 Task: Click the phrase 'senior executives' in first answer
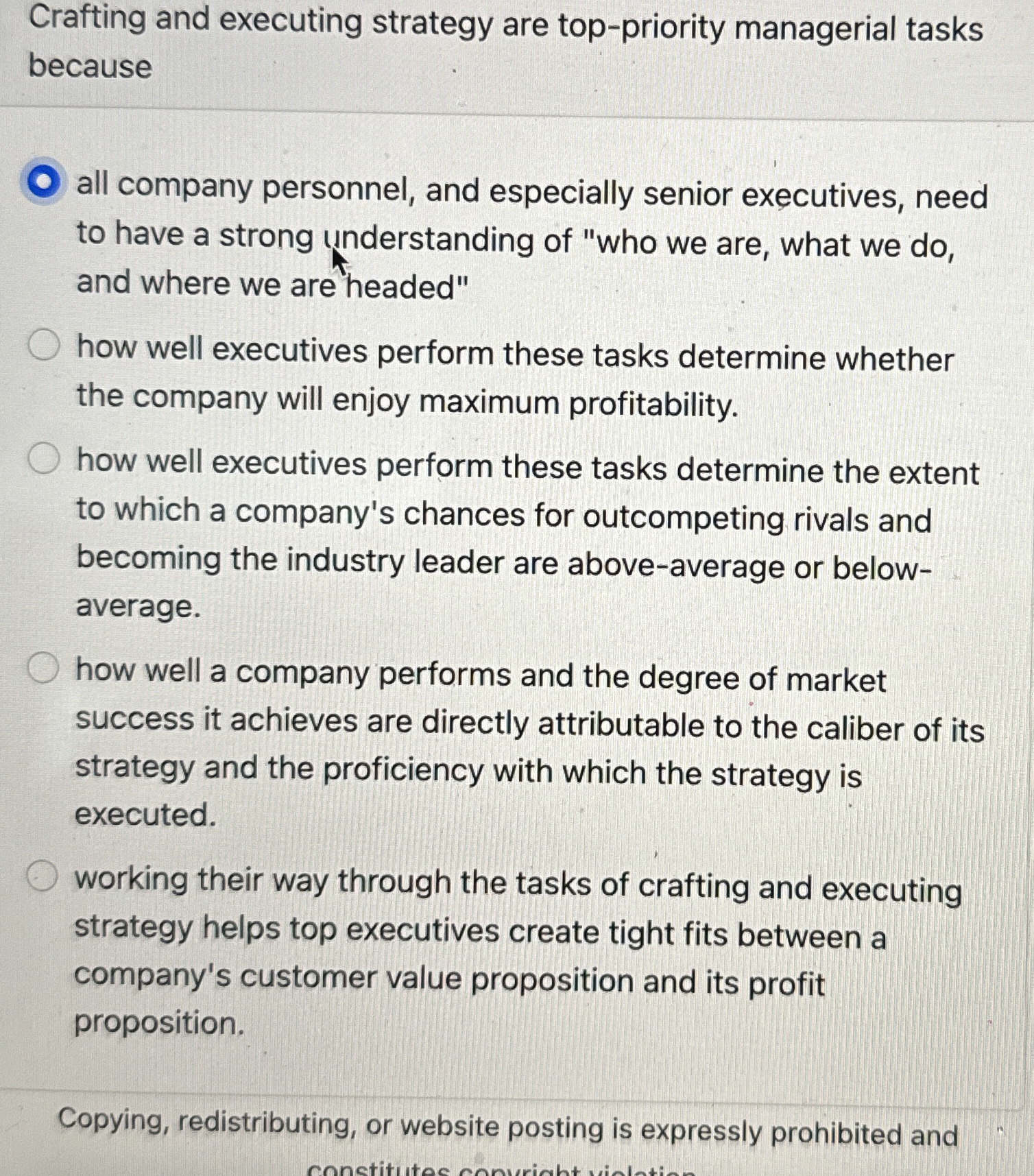click(x=775, y=194)
